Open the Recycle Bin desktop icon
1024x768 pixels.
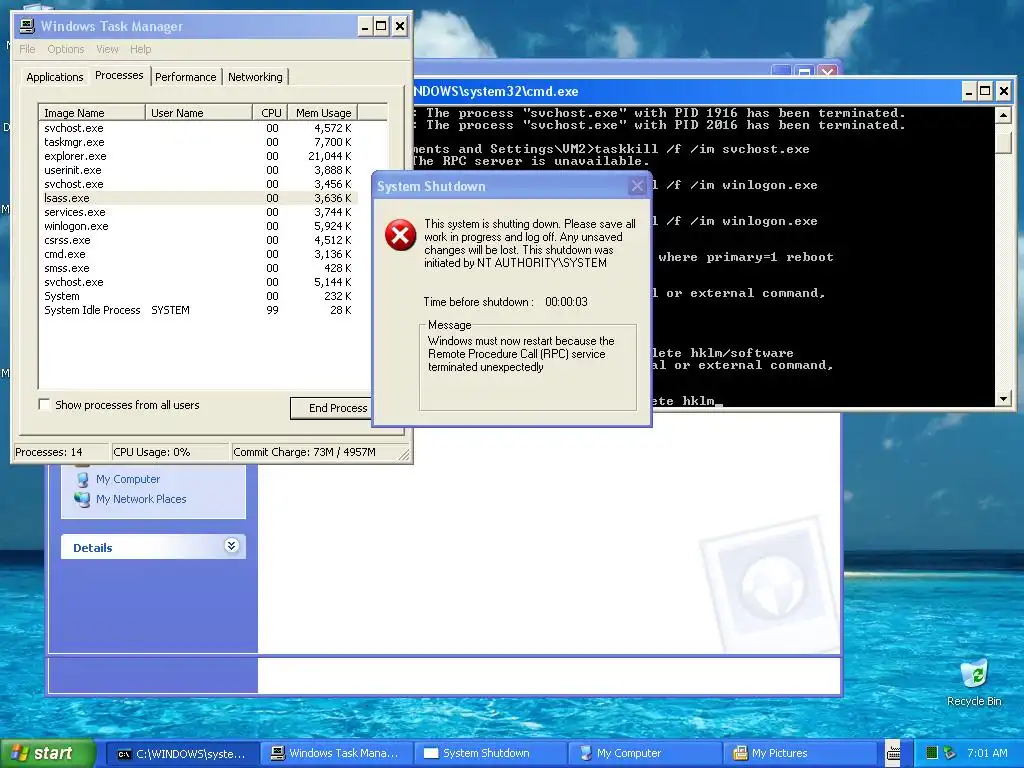[x=974, y=683]
